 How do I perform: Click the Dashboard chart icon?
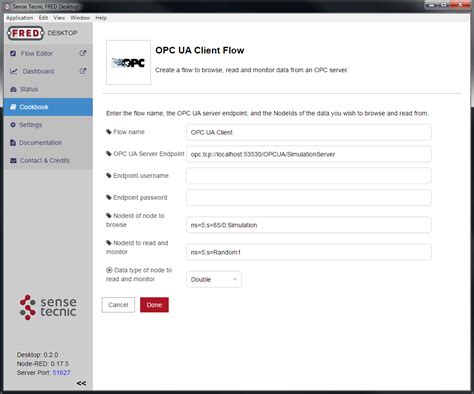click(x=14, y=71)
